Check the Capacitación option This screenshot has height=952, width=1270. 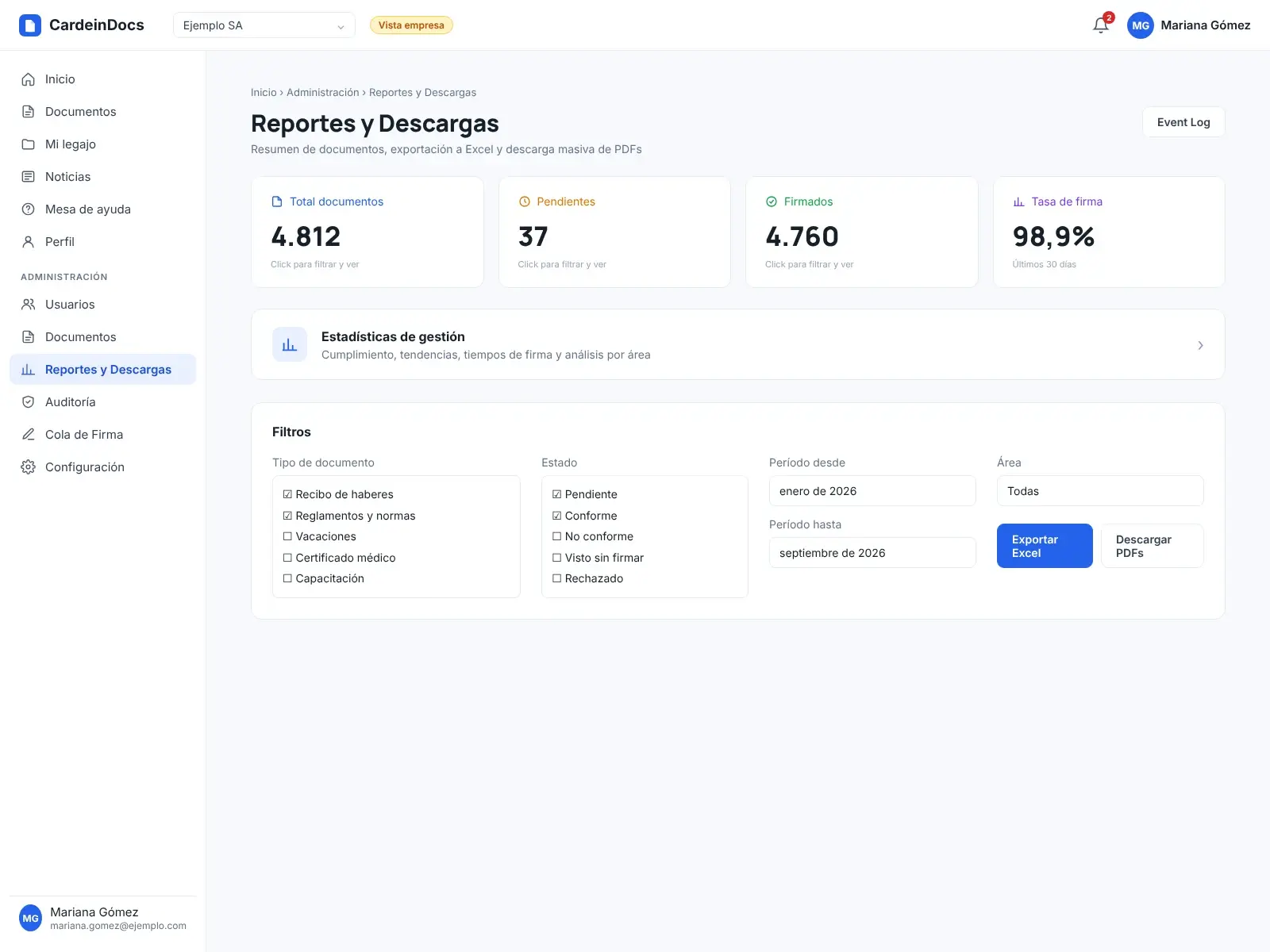coord(287,578)
